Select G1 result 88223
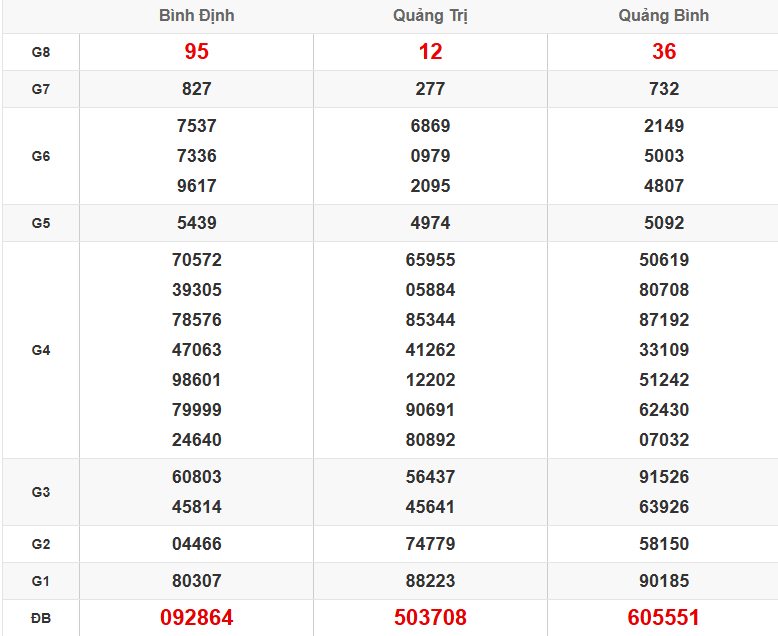This screenshot has width=778, height=636. (430, 581)
